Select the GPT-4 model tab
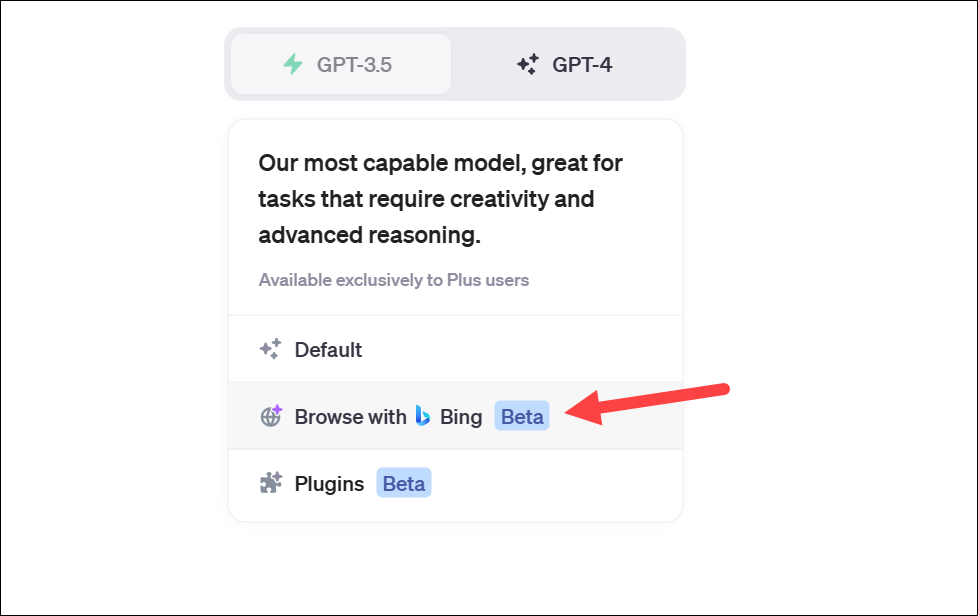This screenshot has height=616, width=978. [565, 64]
